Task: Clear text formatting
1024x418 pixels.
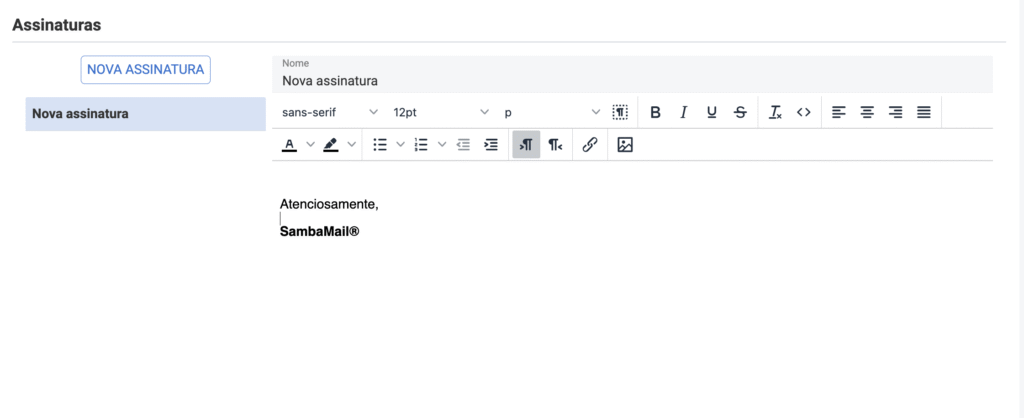Action: click(775, 112)
